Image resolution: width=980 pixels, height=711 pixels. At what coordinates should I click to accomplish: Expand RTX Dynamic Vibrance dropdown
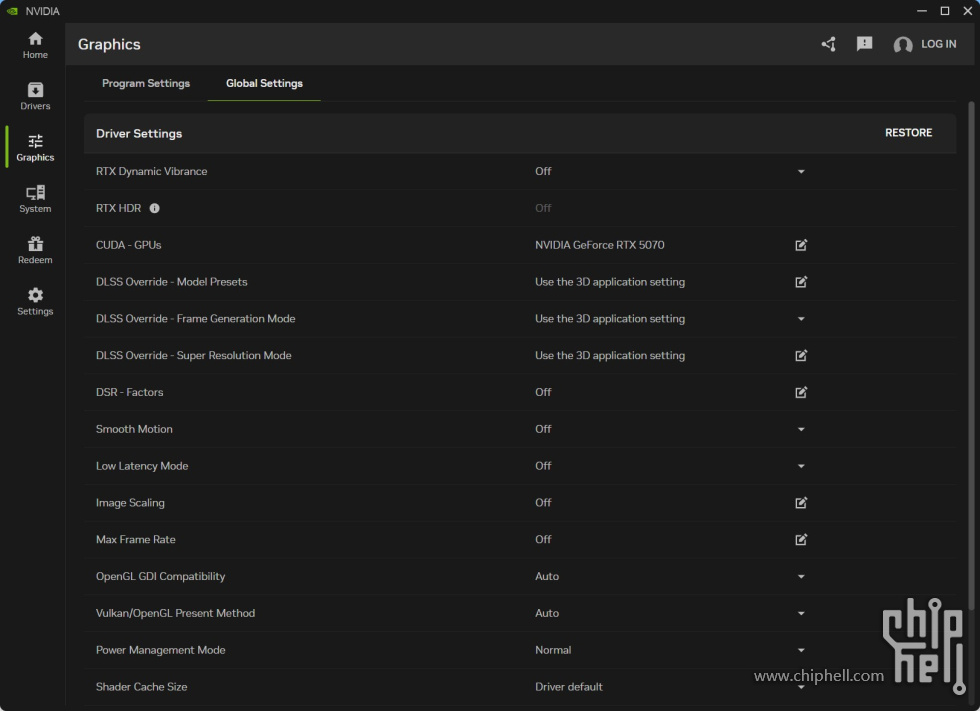pos(801,171)
